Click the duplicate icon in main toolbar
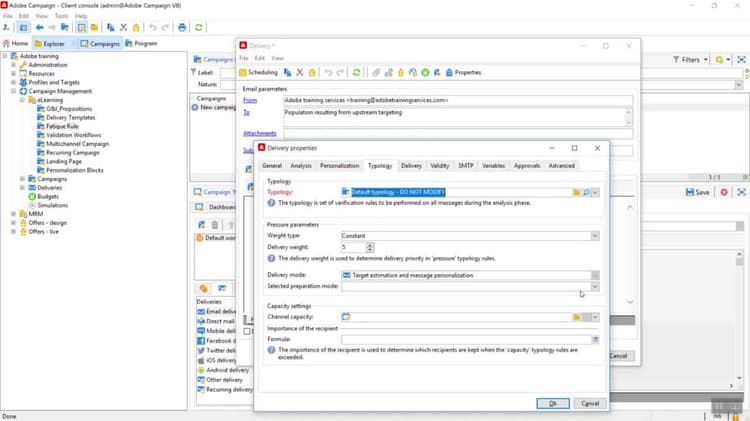Viewport: 750px width, 421px height. pyautogui.click(x=110, y=28)
